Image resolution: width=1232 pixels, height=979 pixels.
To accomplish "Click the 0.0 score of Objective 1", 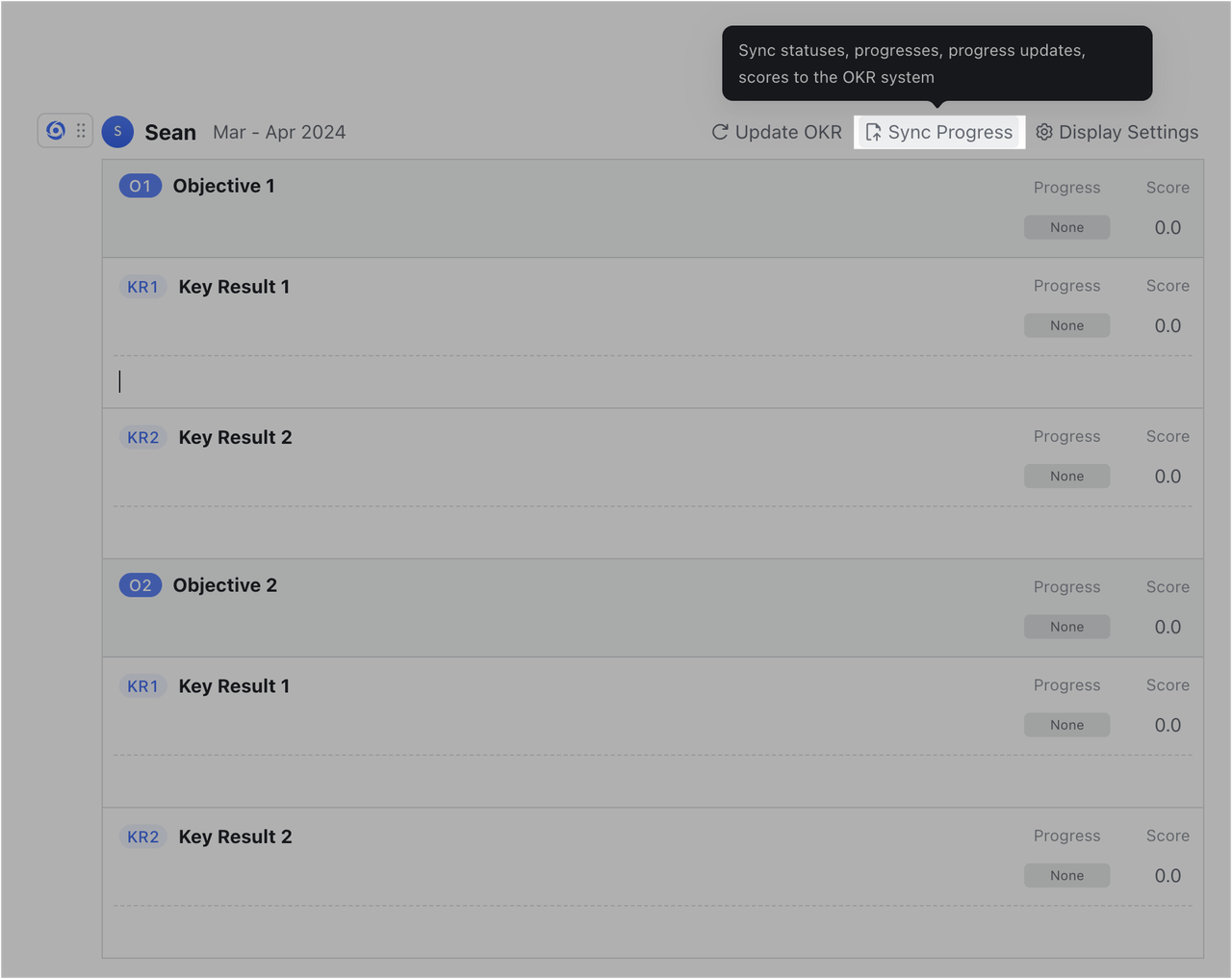I will coord(1168,227).
